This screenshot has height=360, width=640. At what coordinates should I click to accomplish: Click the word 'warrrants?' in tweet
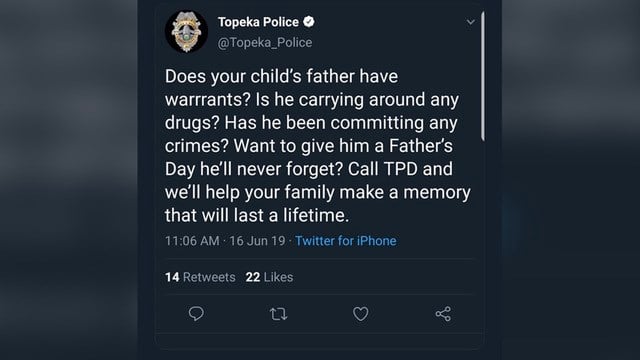pos(207,100)
